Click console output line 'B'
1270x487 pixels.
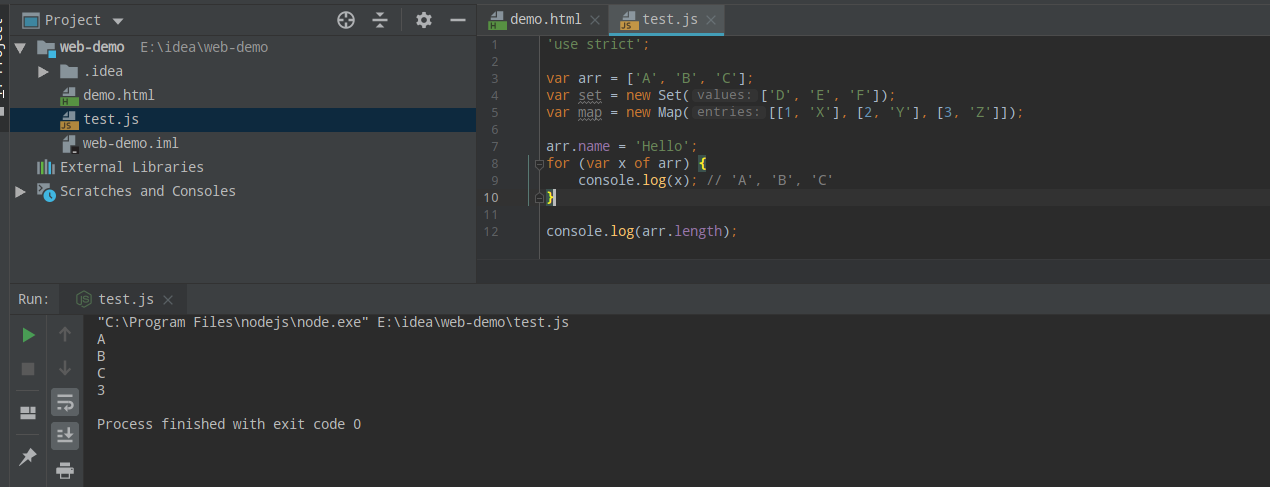point(101,357)
